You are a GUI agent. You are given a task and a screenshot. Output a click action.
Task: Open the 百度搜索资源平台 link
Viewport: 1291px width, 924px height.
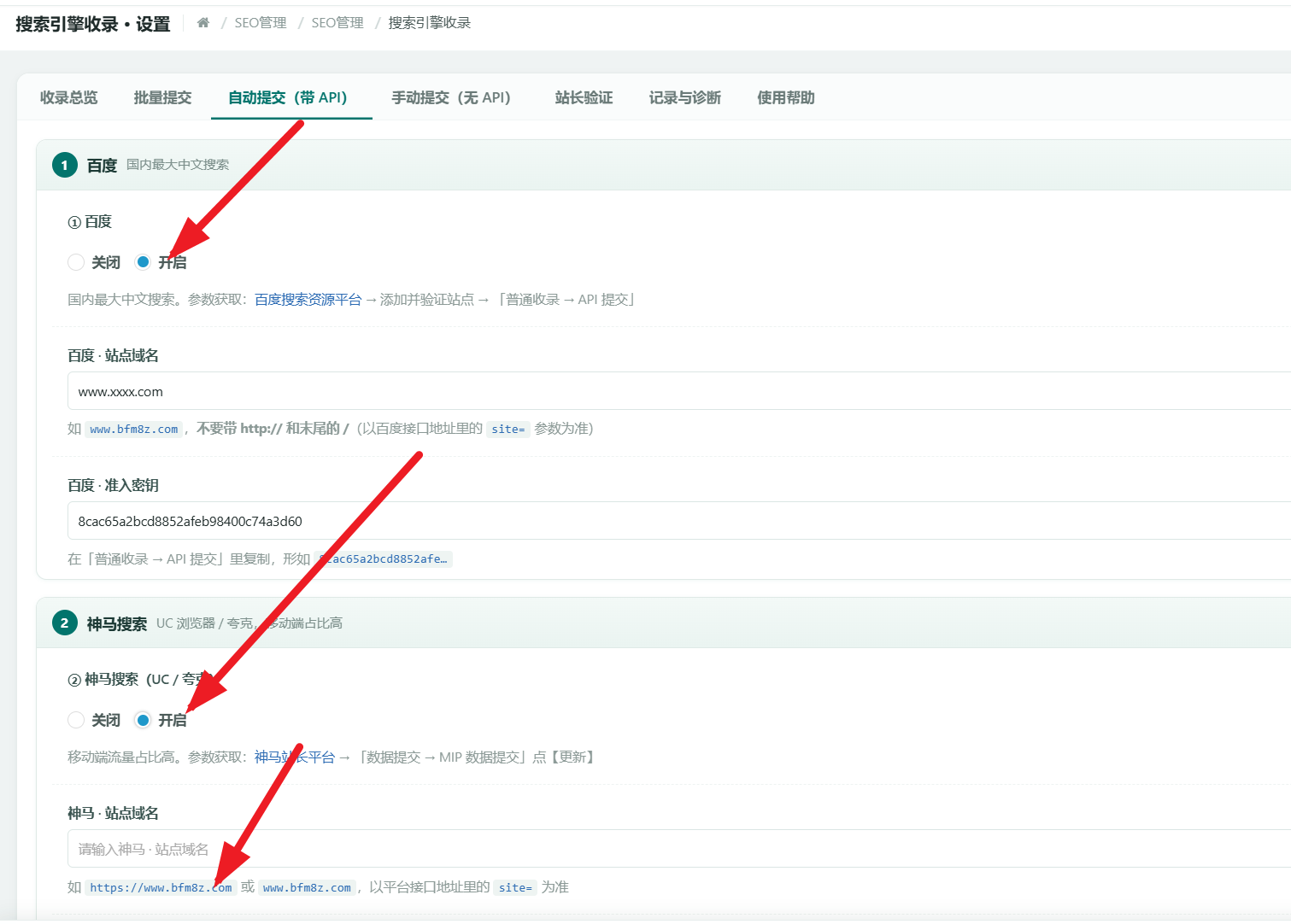click(308, 299)
